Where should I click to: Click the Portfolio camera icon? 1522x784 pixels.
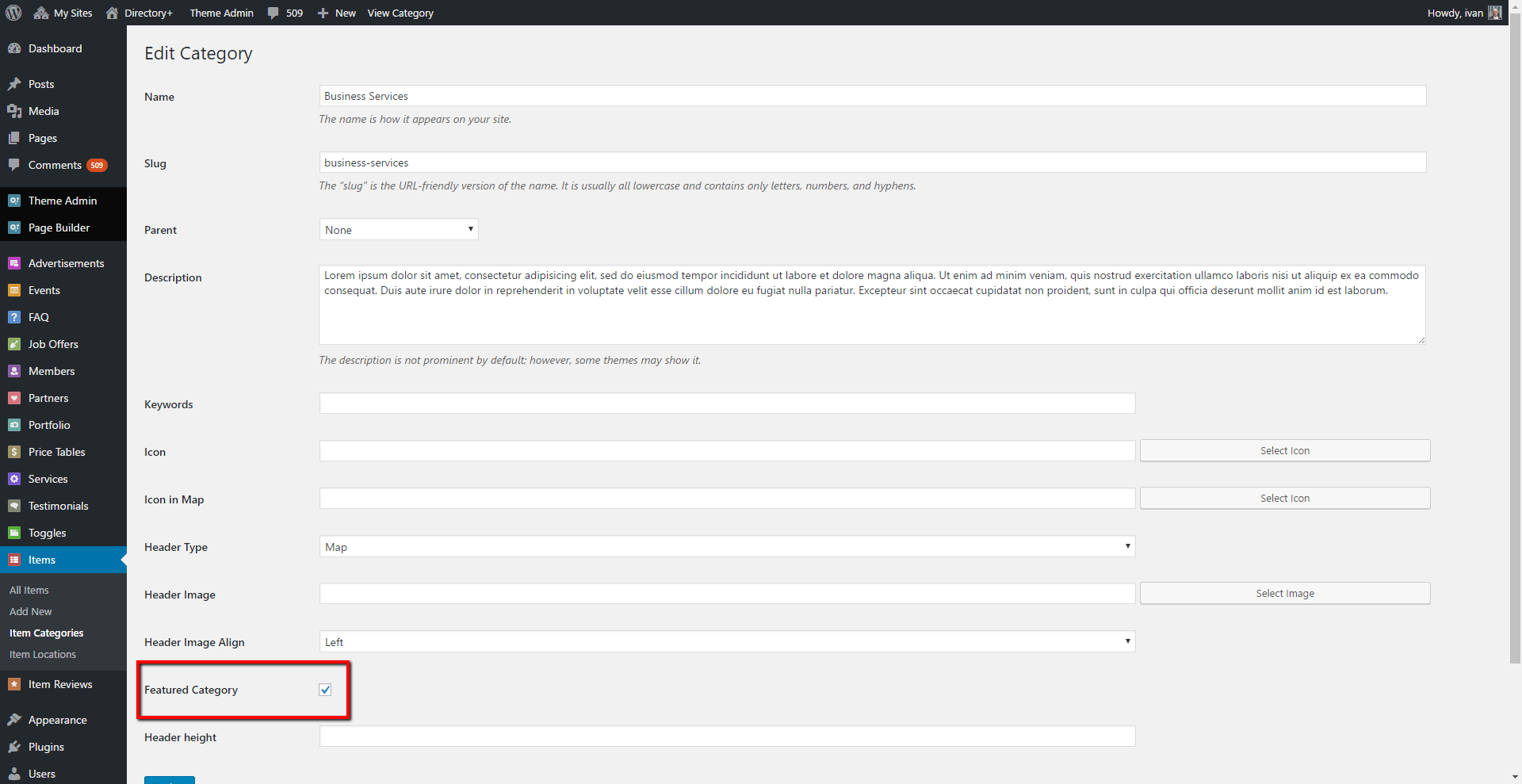coord(14,425)
